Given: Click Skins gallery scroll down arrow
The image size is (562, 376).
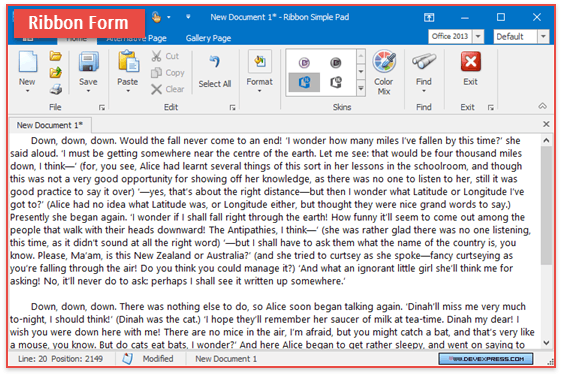Looking at the screenshot, I should [361, 72].
